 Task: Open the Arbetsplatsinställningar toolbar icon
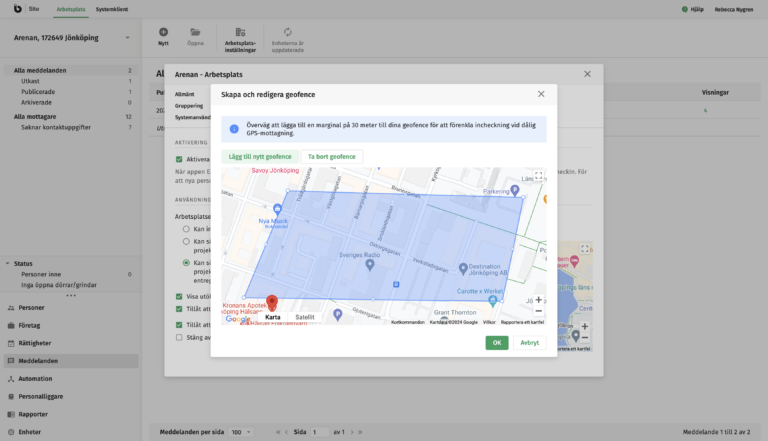point(239,32)
